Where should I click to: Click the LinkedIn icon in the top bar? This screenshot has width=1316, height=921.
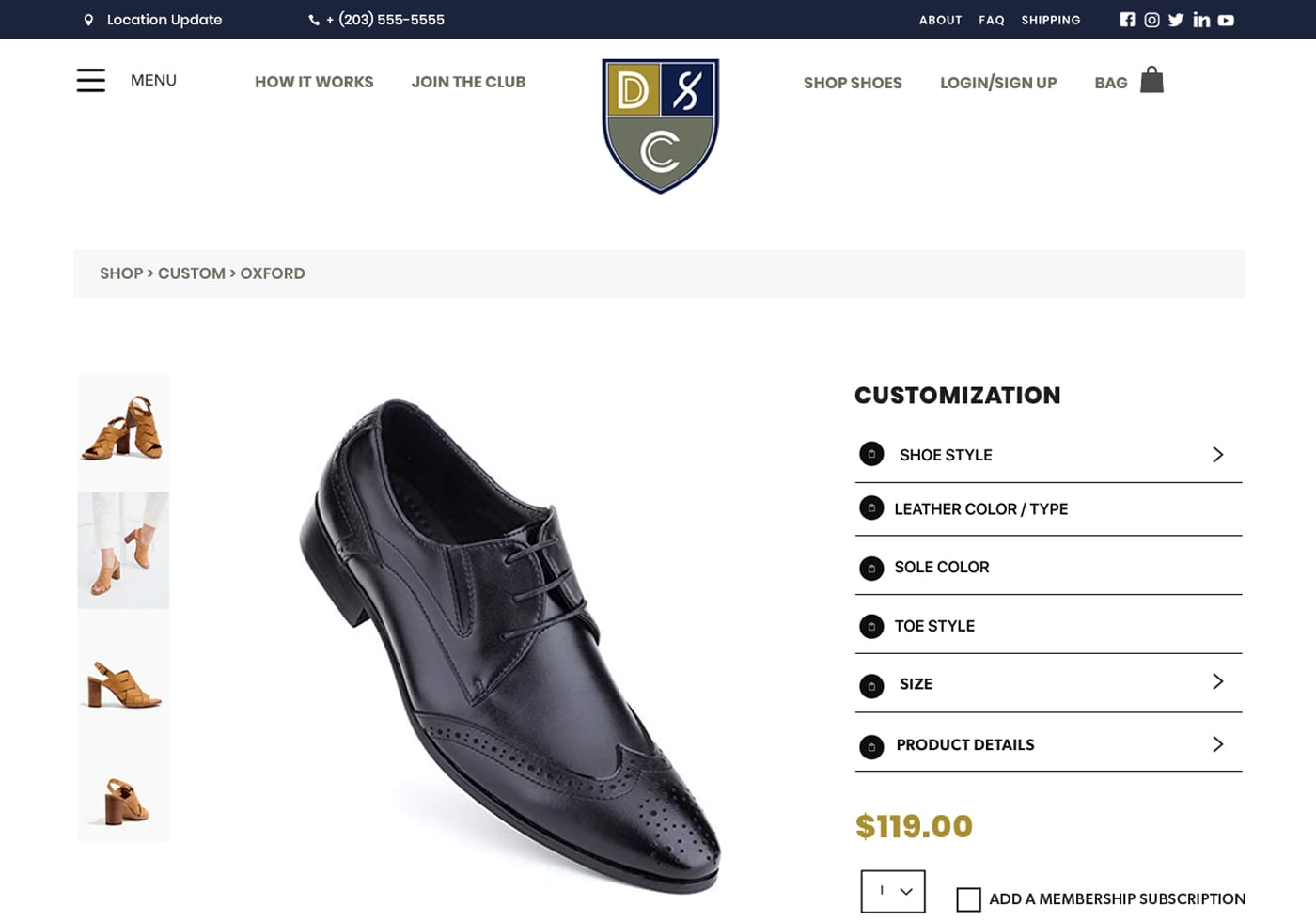pyautogui.click(x=1201, y=19)
